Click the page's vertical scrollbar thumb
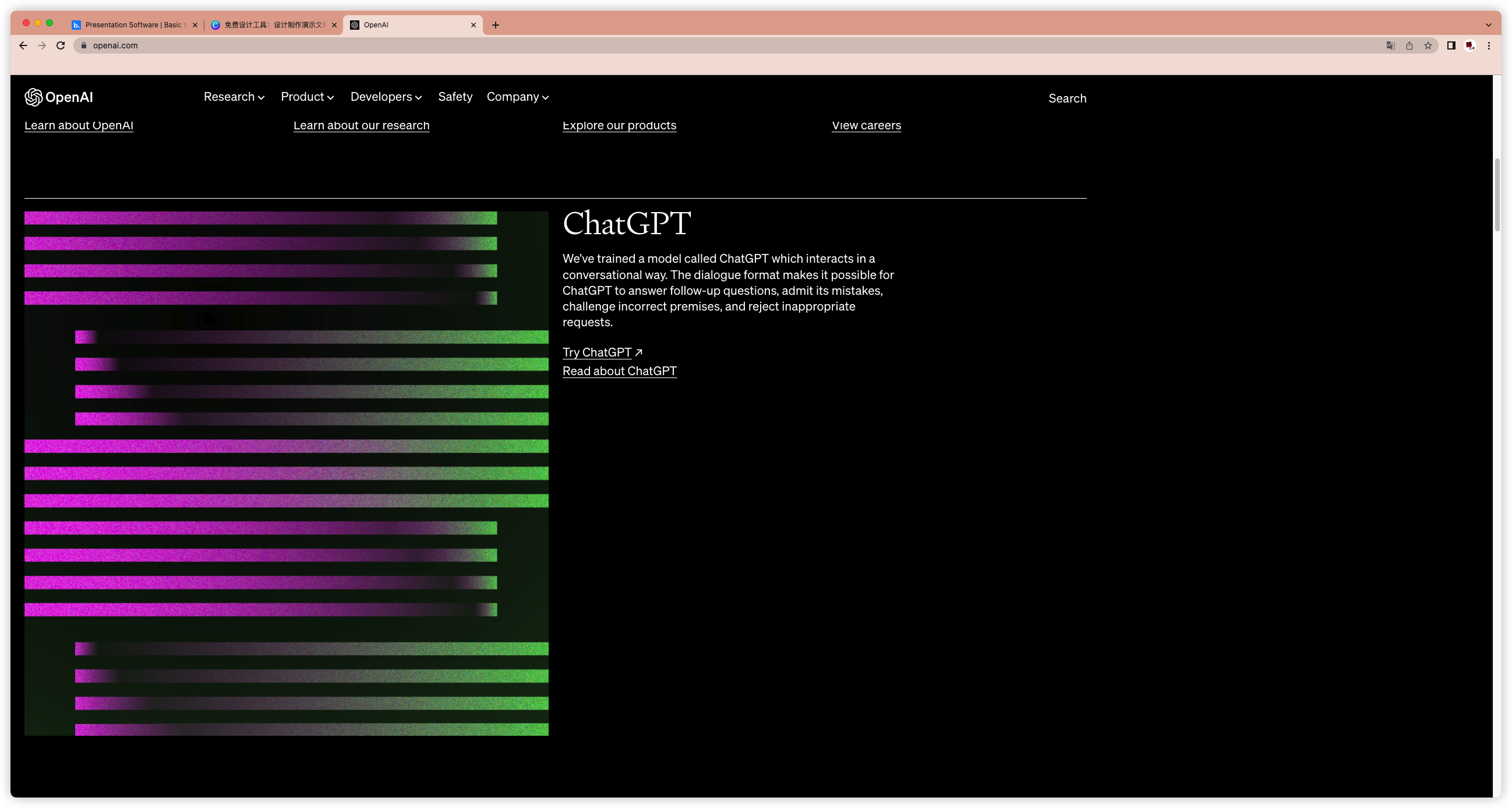 tap(1497, 194)
